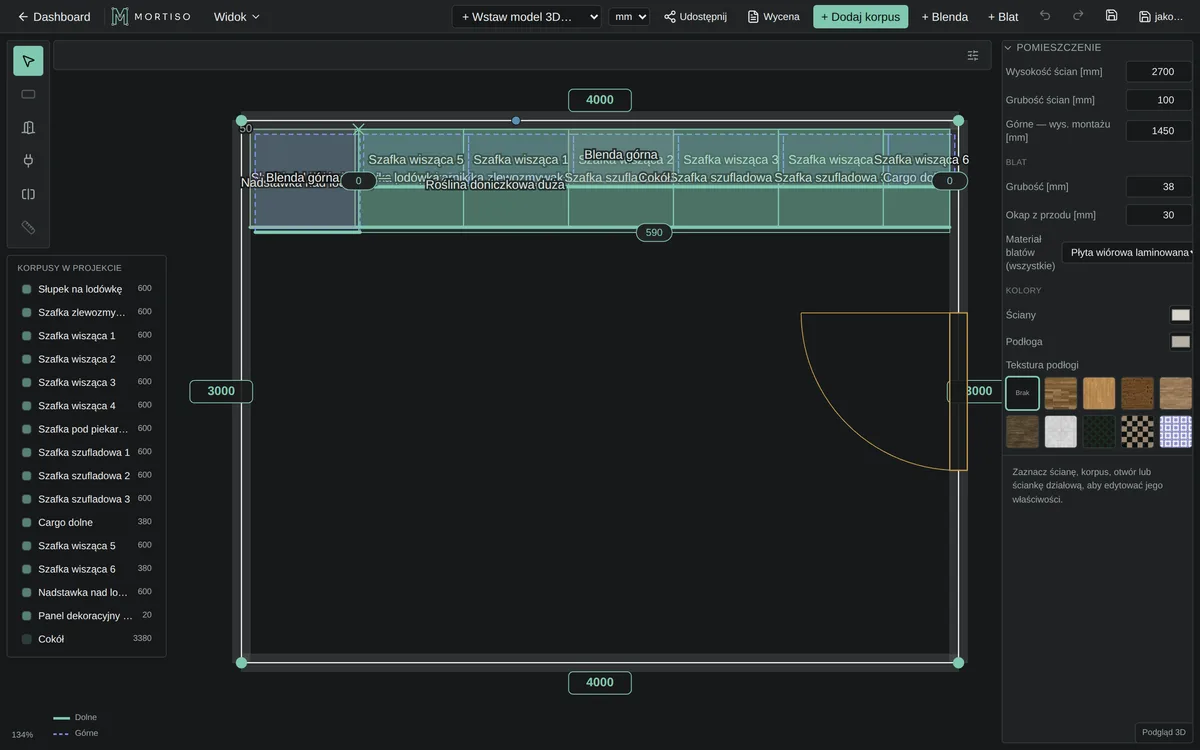1200x750 pixels.
Task: Click the Dodaj korpus button
Action: point(861,17)
